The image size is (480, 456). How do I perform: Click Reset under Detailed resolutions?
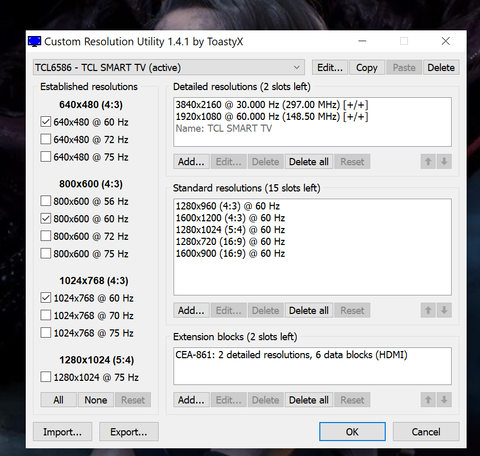(x=352, y=162)
